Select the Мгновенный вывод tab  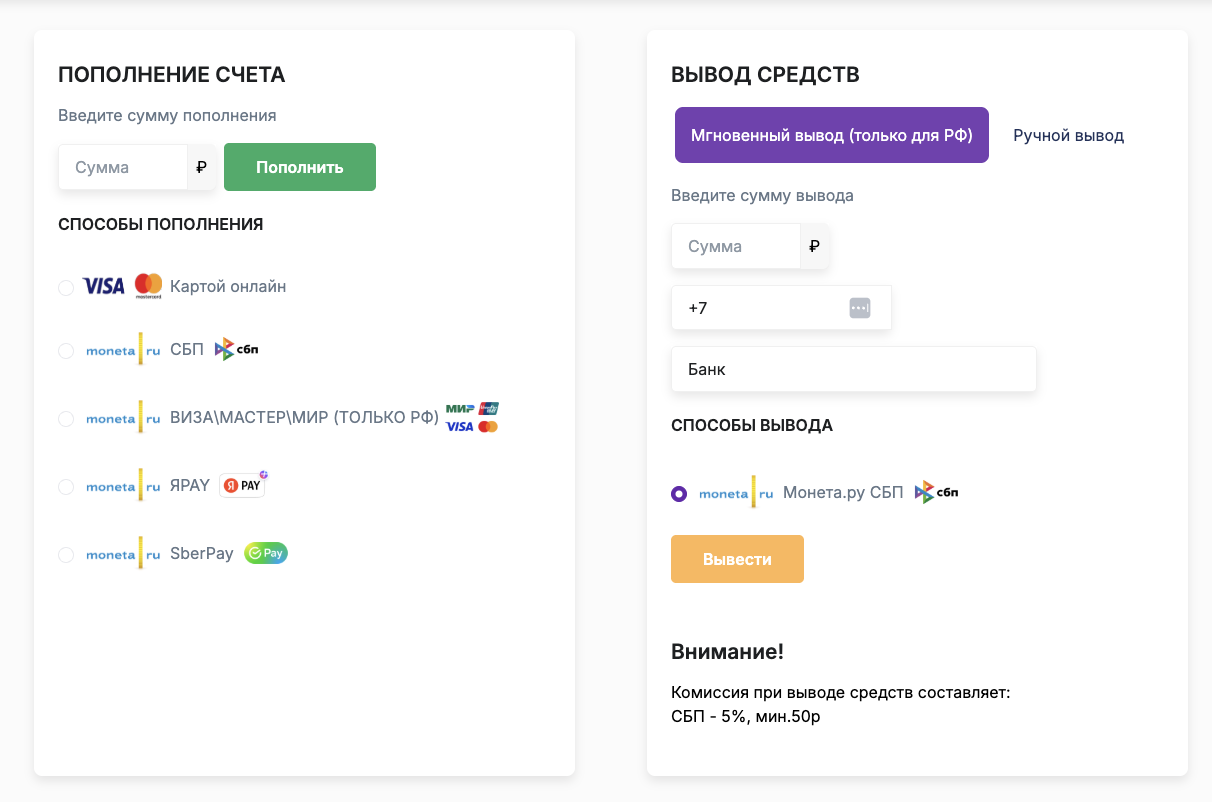831,134
